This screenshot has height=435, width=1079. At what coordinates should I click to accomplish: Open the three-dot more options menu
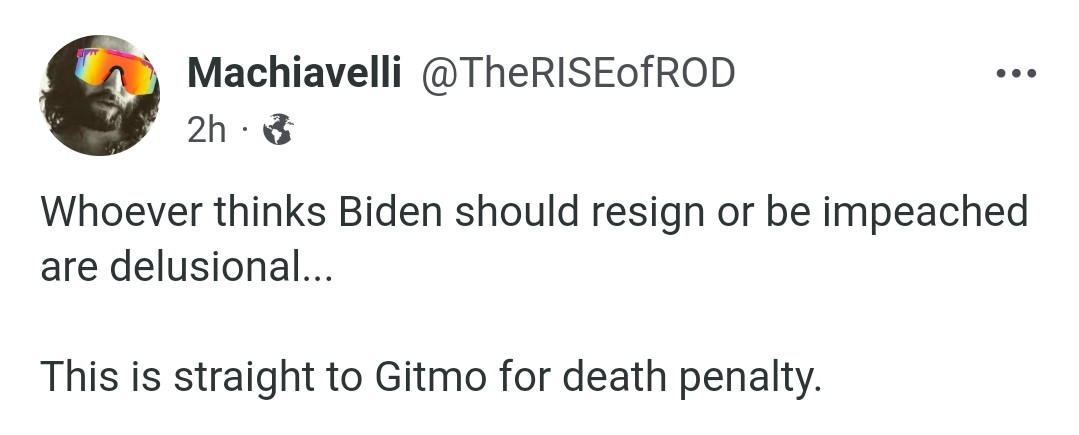(1016, 73)
